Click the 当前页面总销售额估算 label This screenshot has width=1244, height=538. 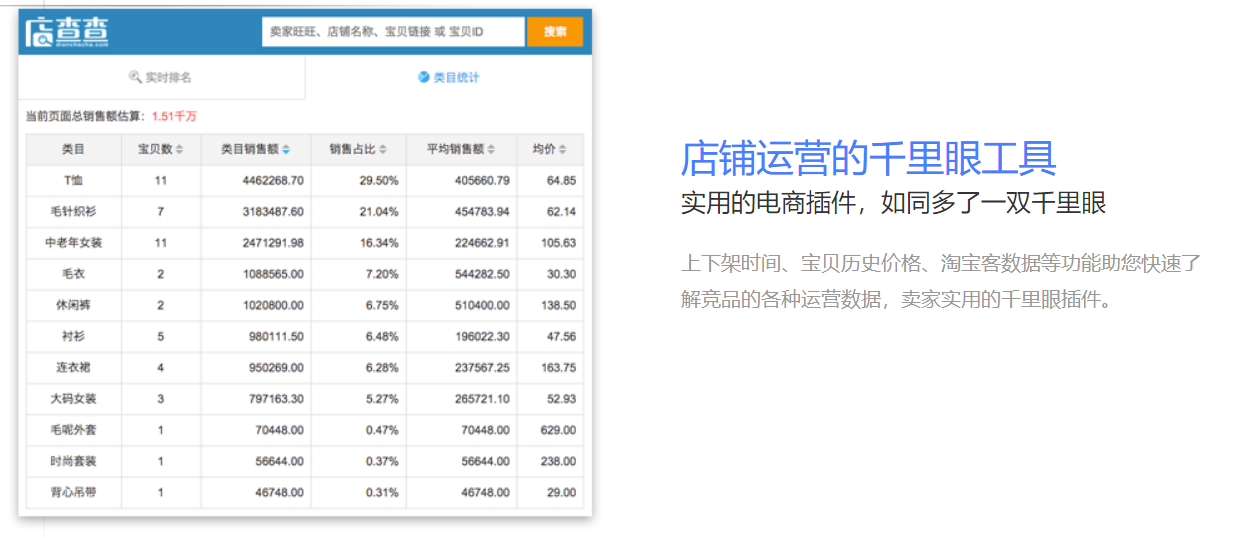click(x=87, y=116)
